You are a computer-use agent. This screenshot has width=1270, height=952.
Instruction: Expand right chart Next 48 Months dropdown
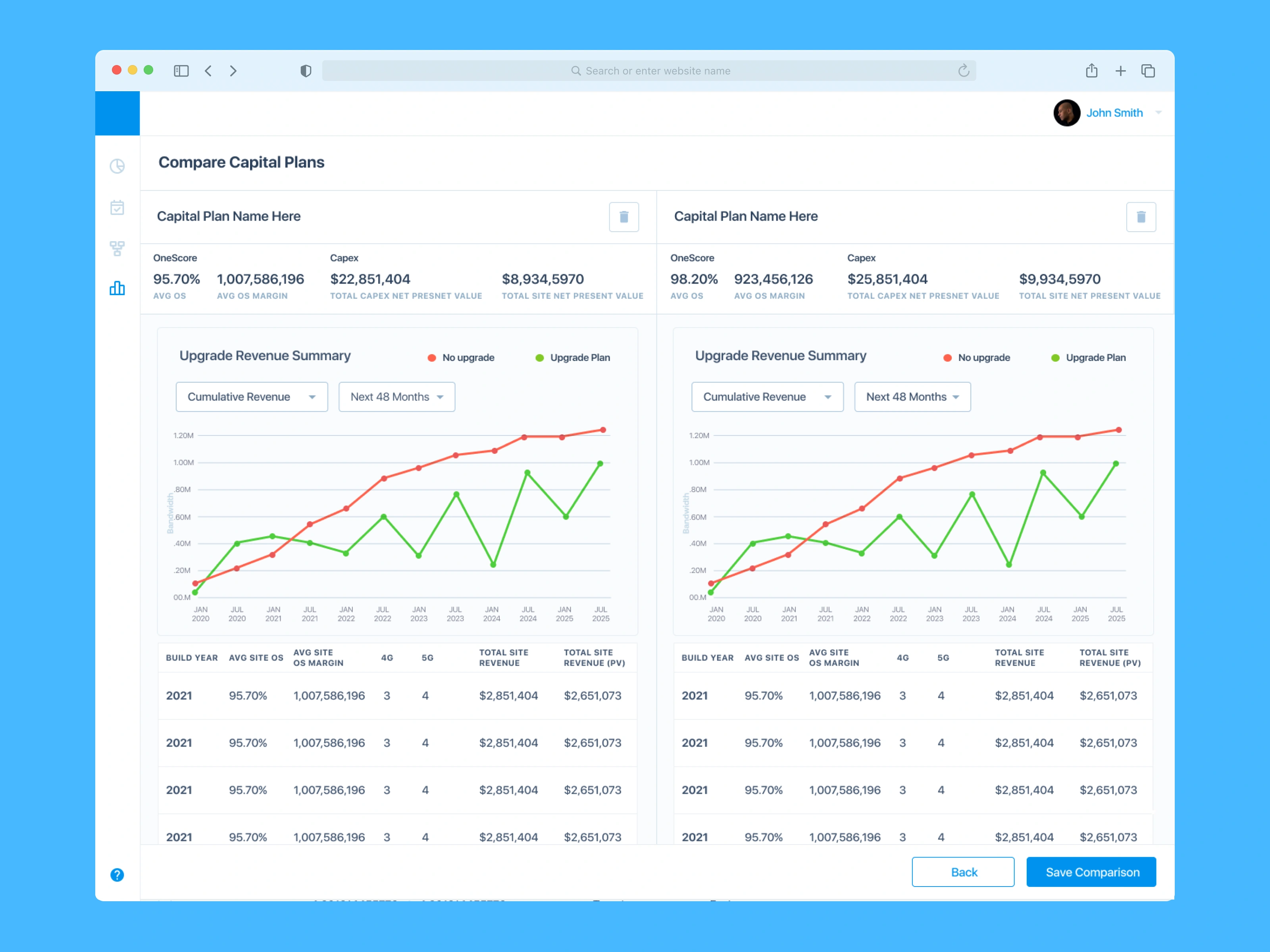click(912, 397)
